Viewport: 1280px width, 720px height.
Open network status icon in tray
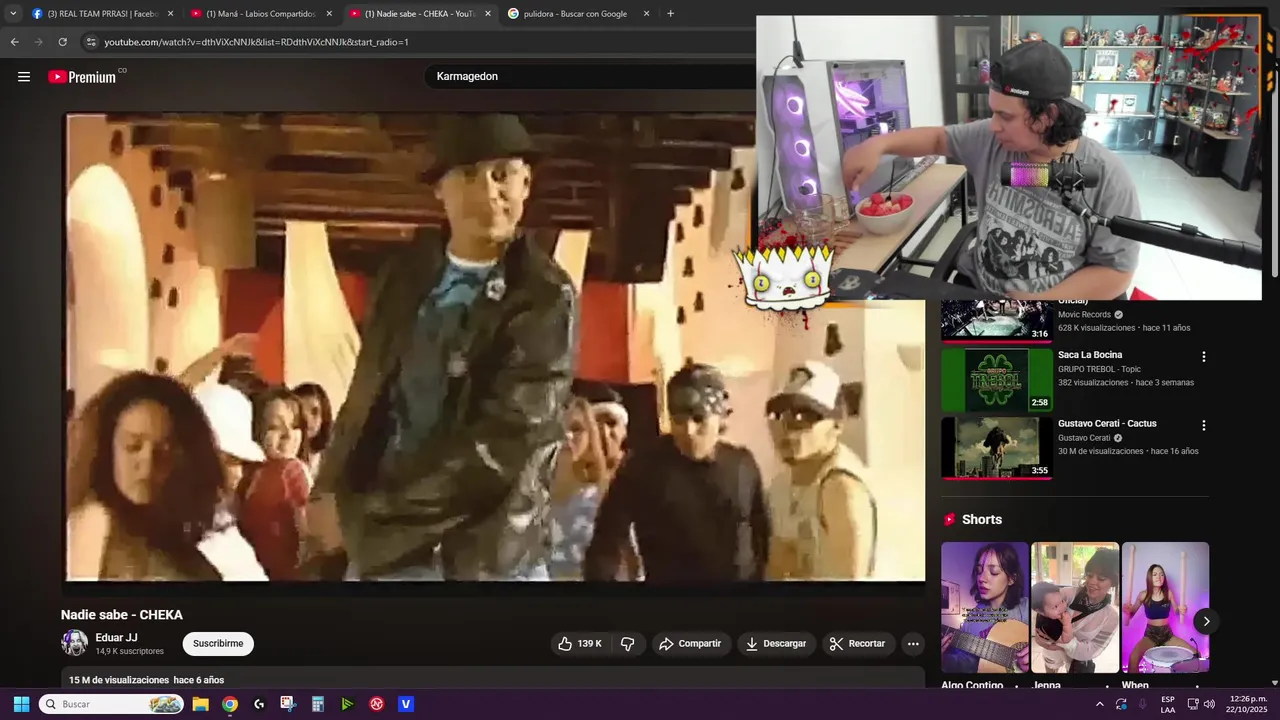[1193, 704]
